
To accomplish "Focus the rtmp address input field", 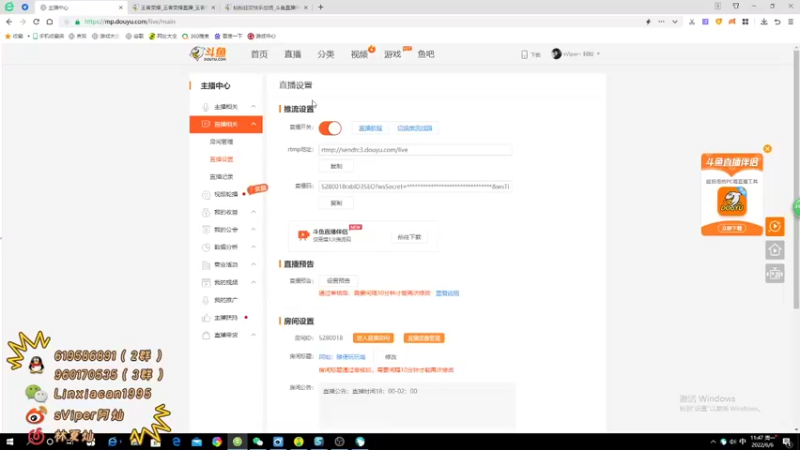I will click(x=415, y=150).
